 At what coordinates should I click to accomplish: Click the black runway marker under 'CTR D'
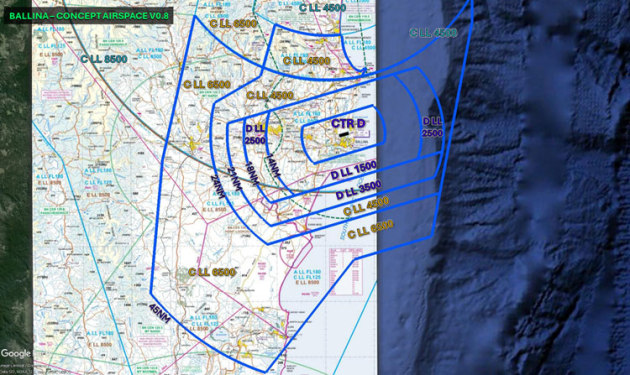coord(344,135)
